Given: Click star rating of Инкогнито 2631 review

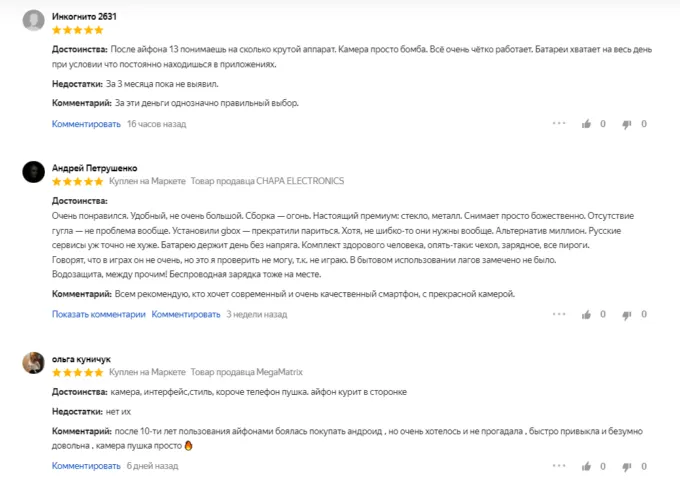Looking at the screenshot, I should (77, 30).
